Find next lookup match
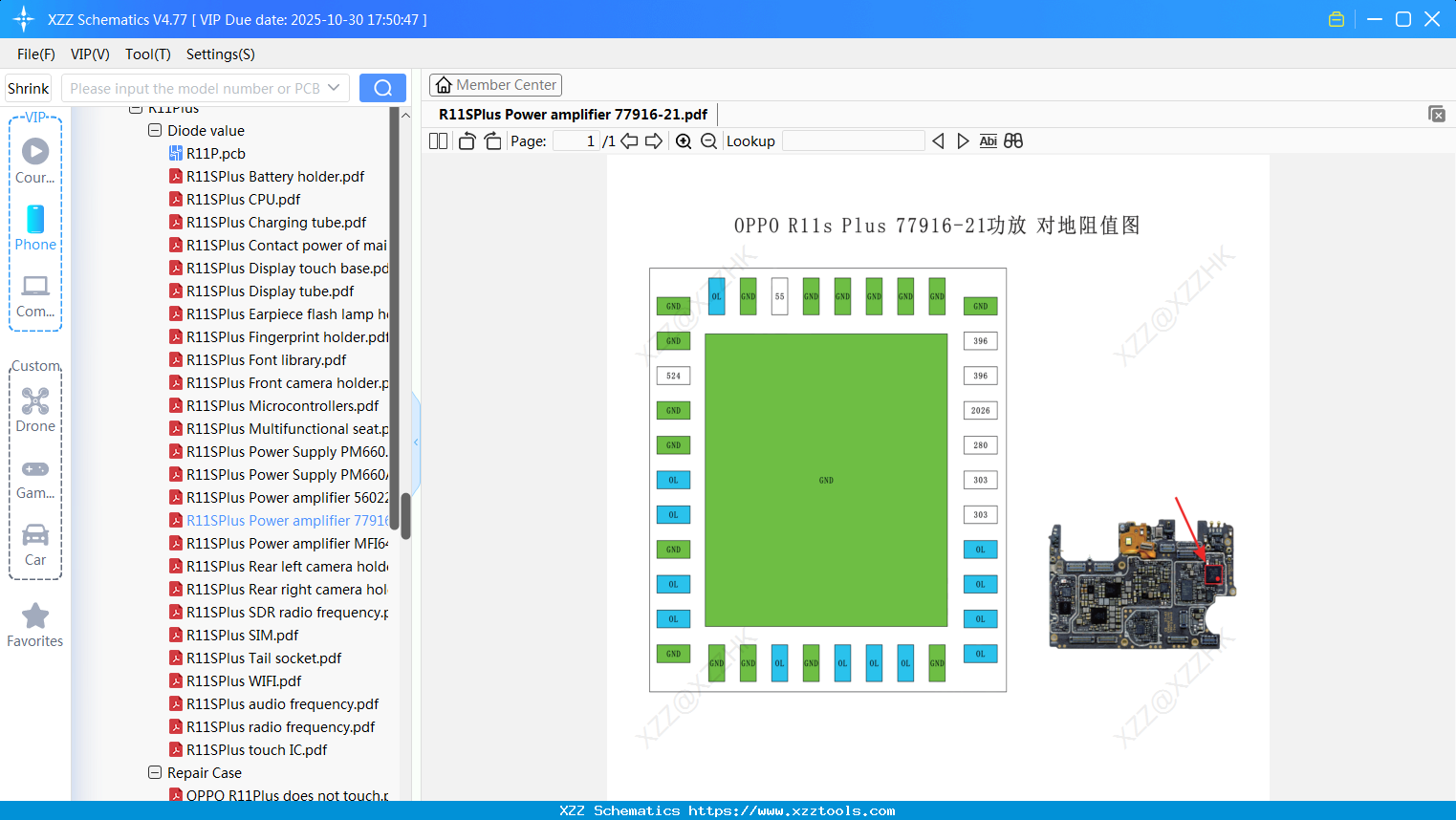The image size is (1456, 820). coord(963,140)
